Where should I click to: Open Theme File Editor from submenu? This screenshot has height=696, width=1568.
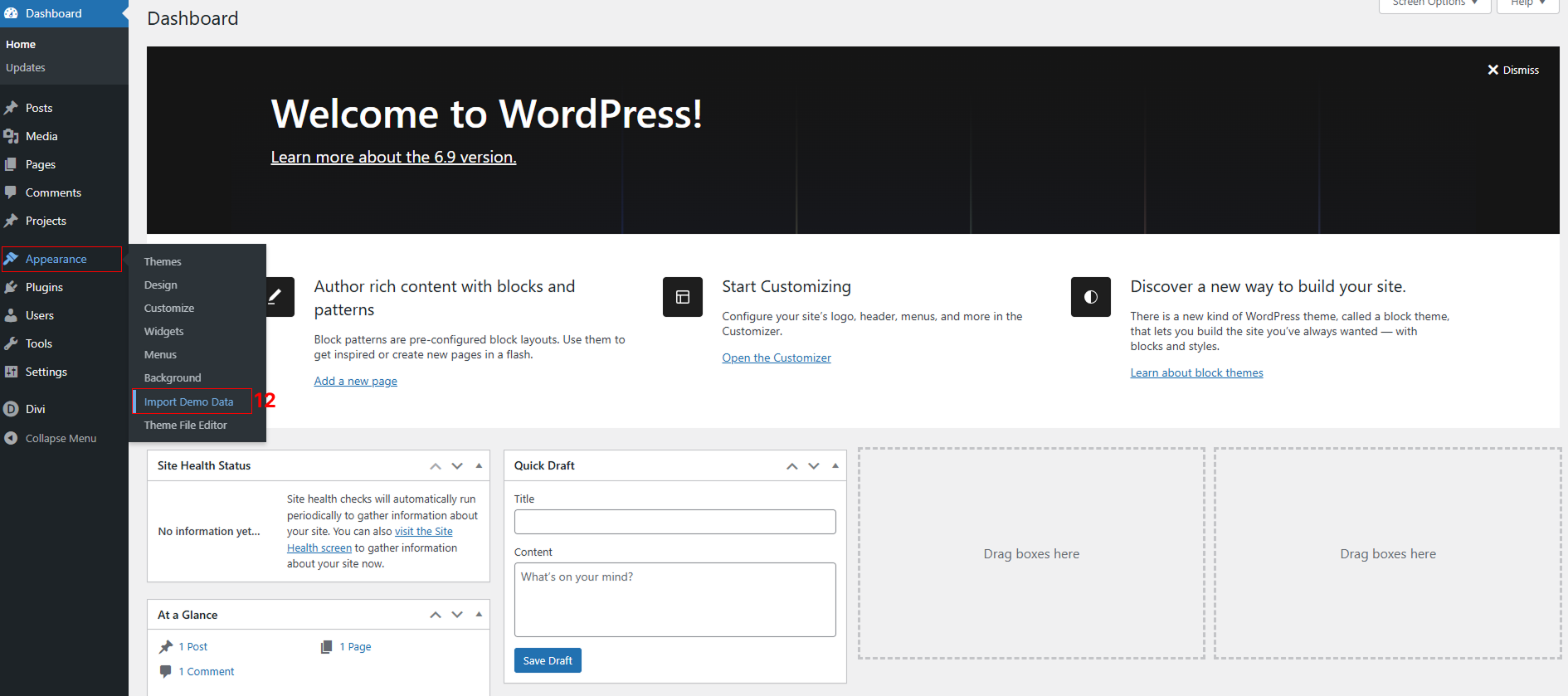pyautogui.click(x=185, y=425)
